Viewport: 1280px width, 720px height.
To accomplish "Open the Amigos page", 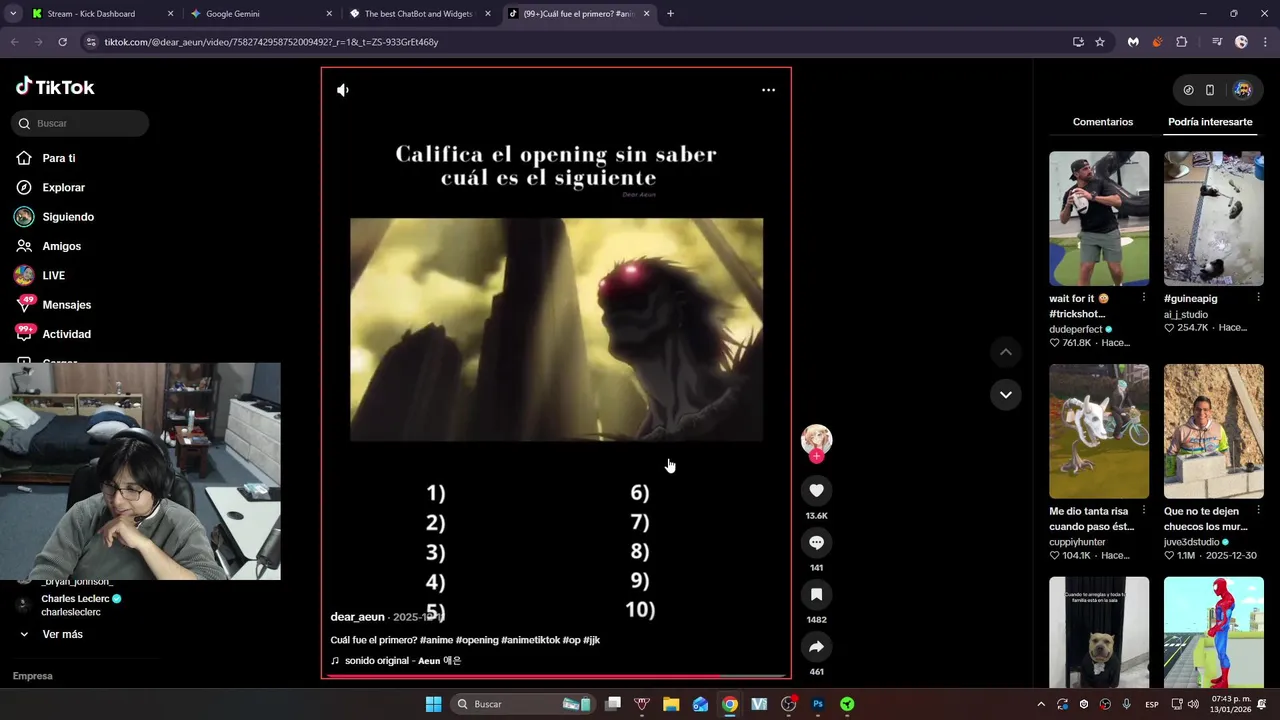I will [61, 246].
